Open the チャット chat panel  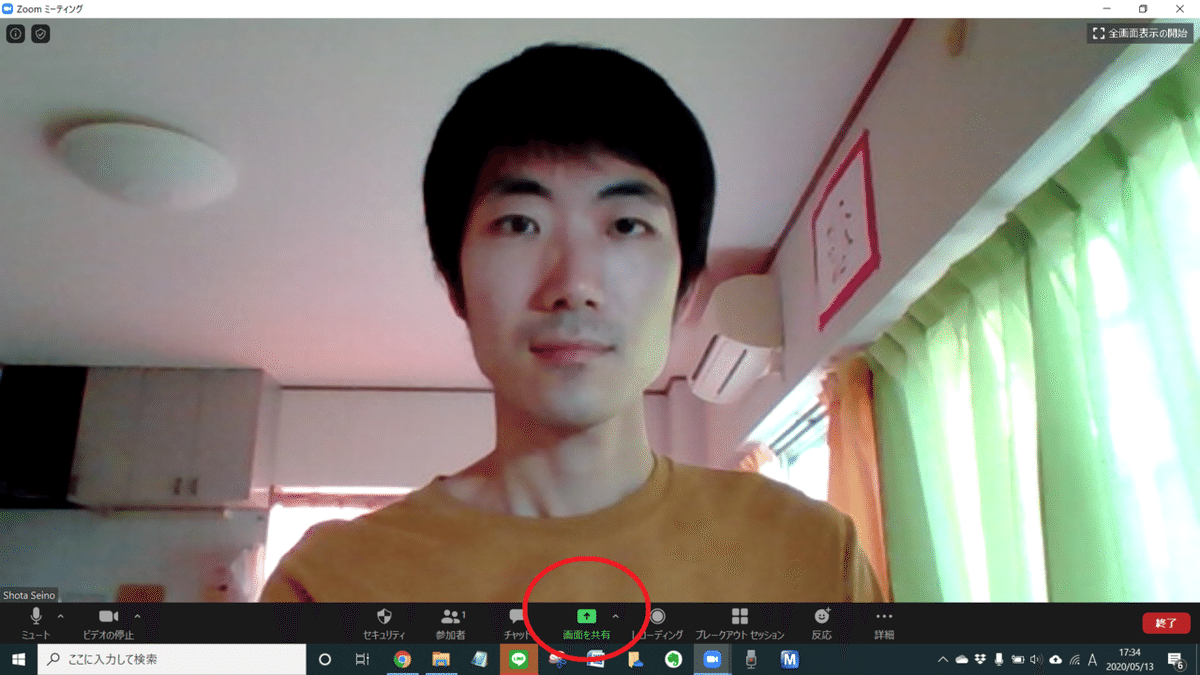pos(517,622)
